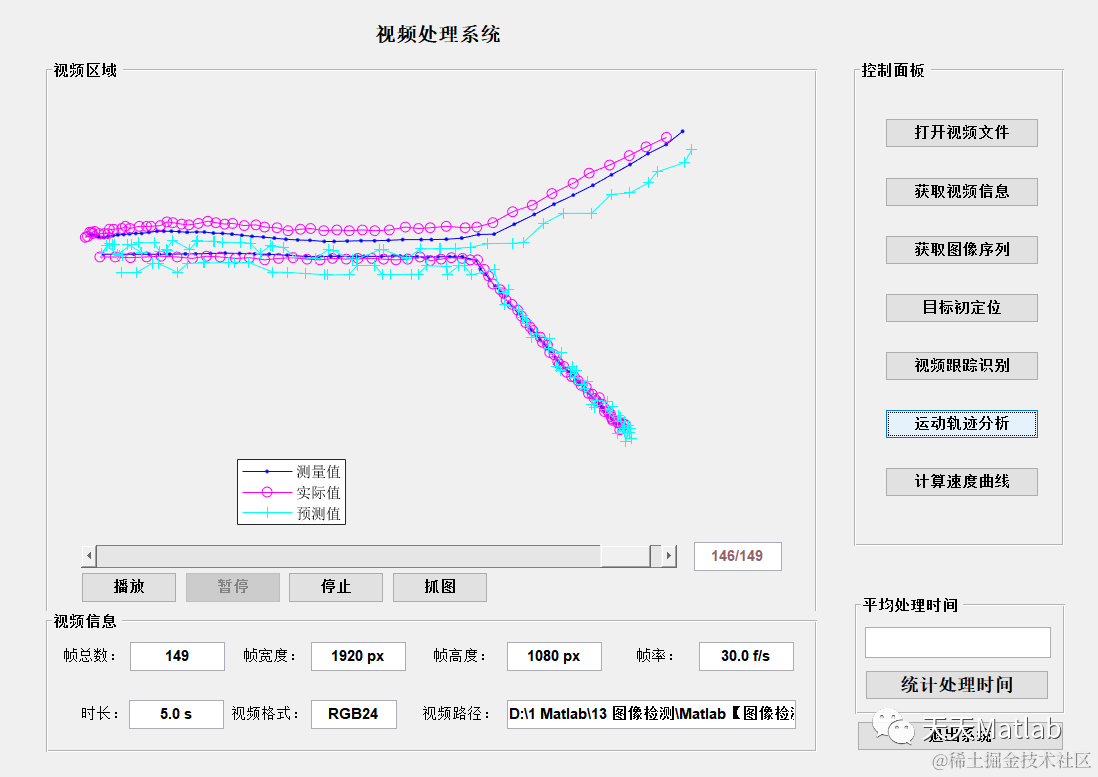Click the frame slider right arrow
Screen dimensions: 1098x777
click(669, 556)
